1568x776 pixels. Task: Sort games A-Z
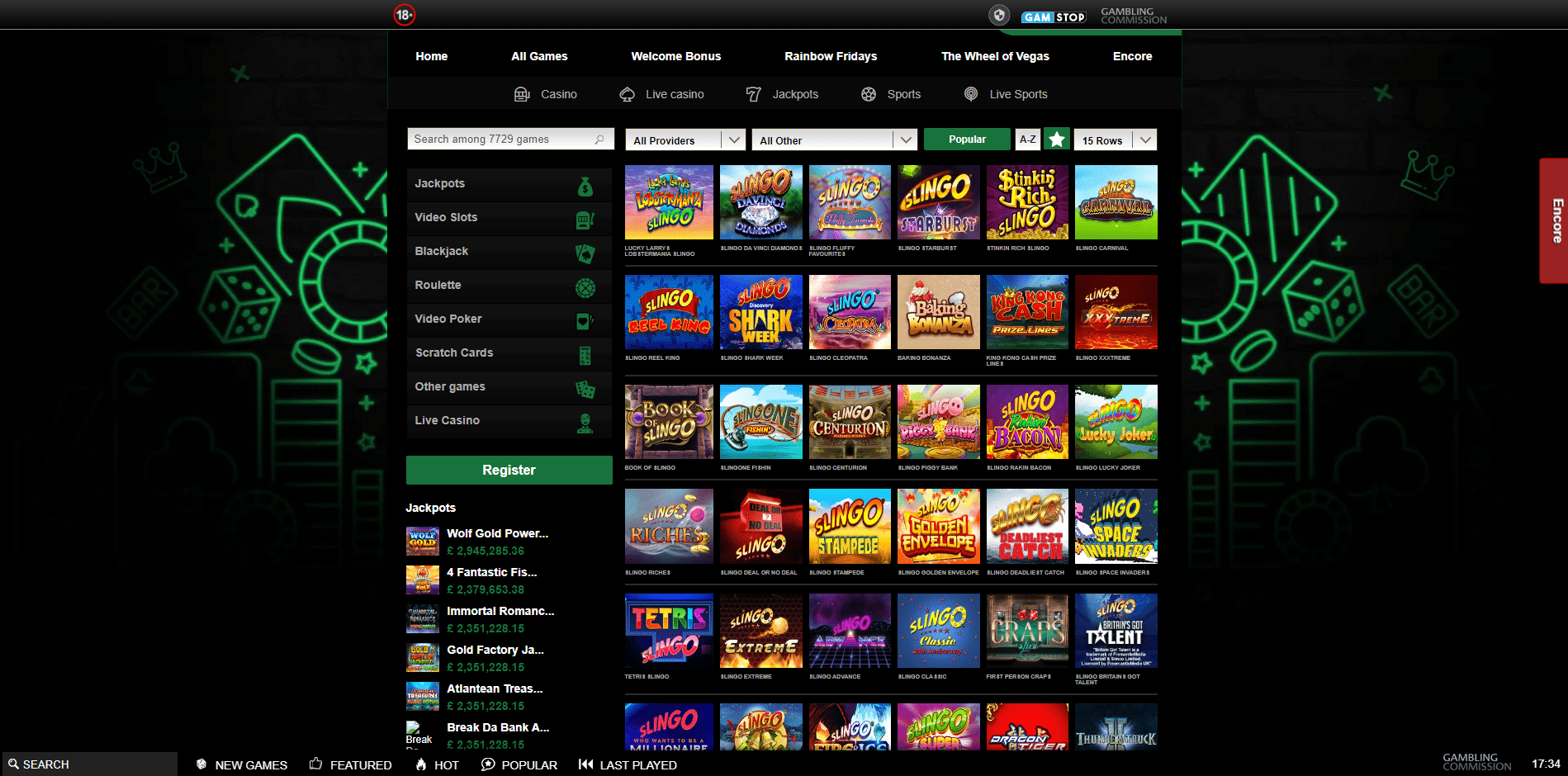pos(1027,140)
